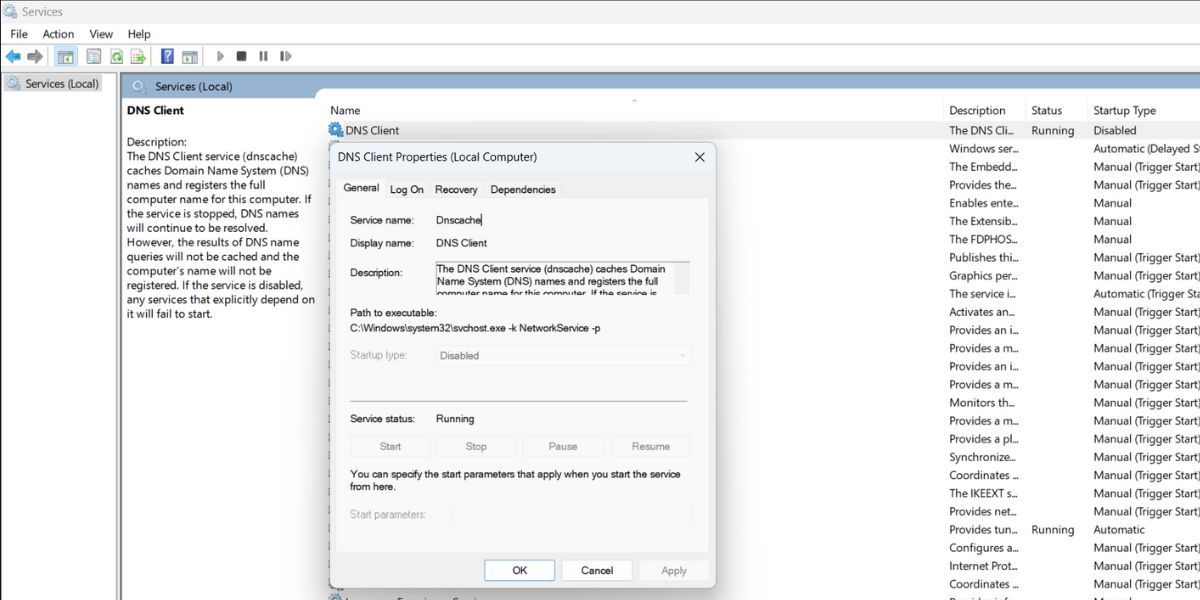The image size is (1200, 600).
Task: Toggle the console tree visibility icon
Action: click(67, 57)
